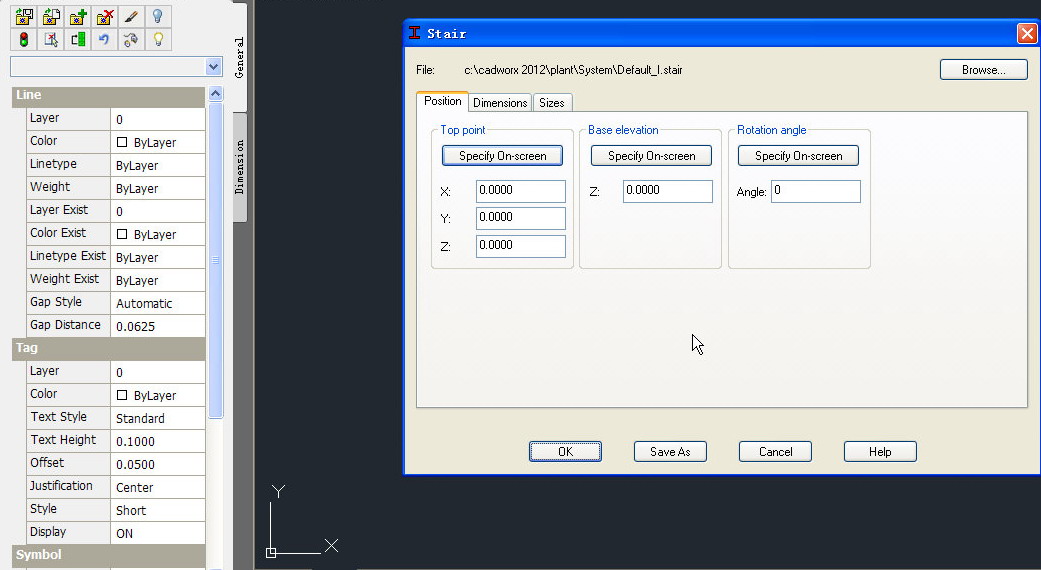Screen dimensions: 1041x570
Task: Click the folder icon with red X
Action: click(x=104, y=17)
